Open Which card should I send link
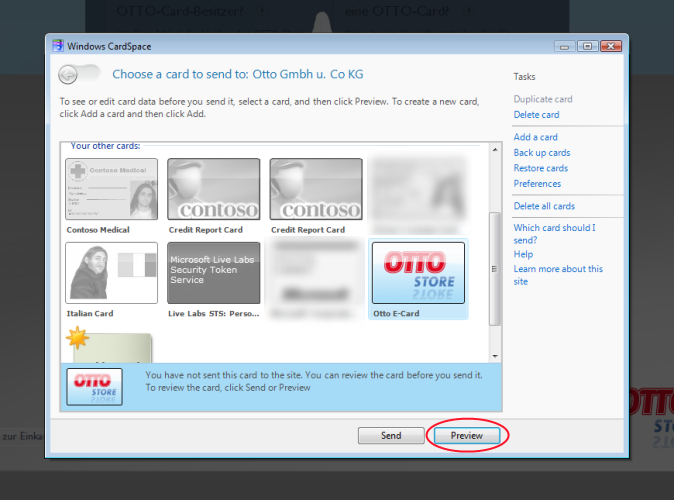Screen dimensions: 674x500 [555, 234]
